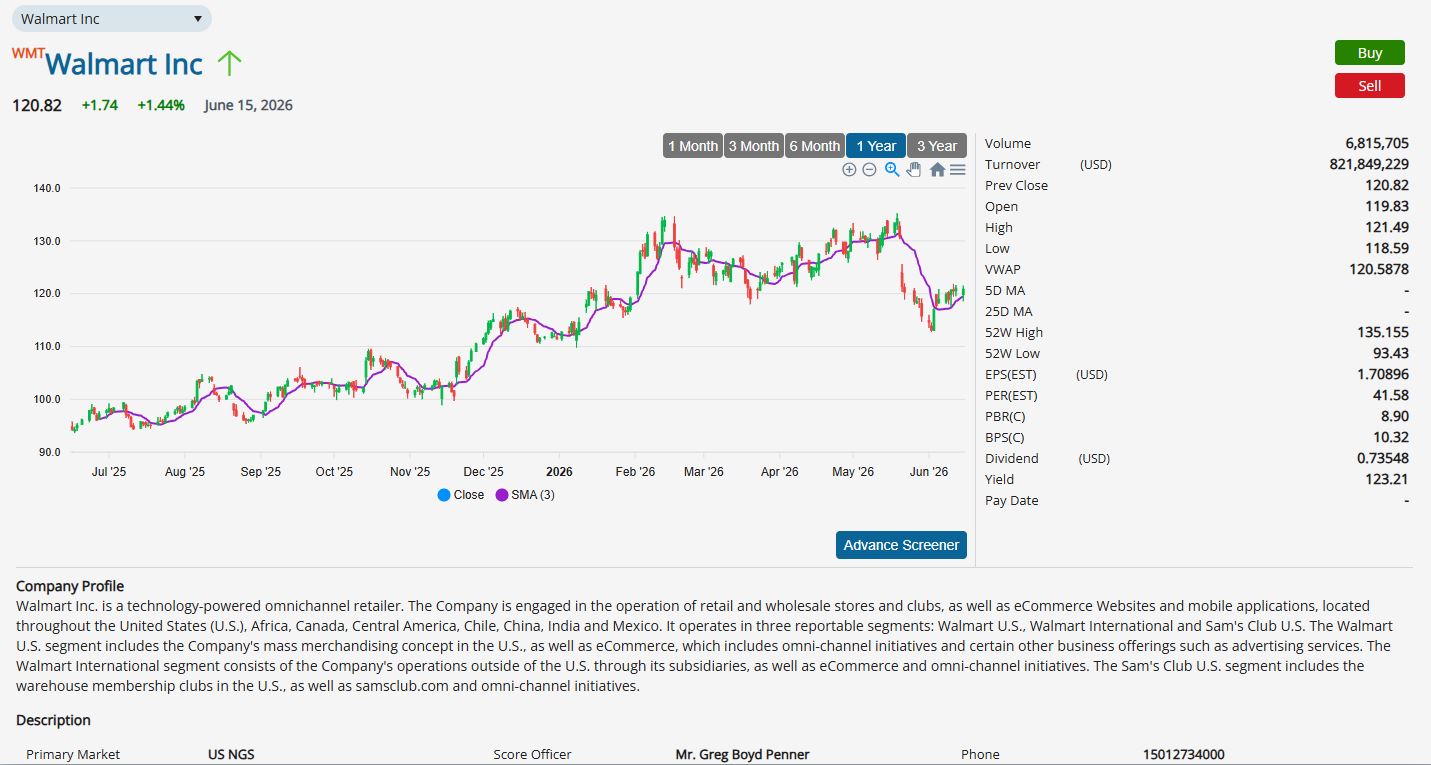Click the VWAP value 120.5878
This screenshot has height=765, width=1431.
pyautogui.click(x=1378, y=269)
